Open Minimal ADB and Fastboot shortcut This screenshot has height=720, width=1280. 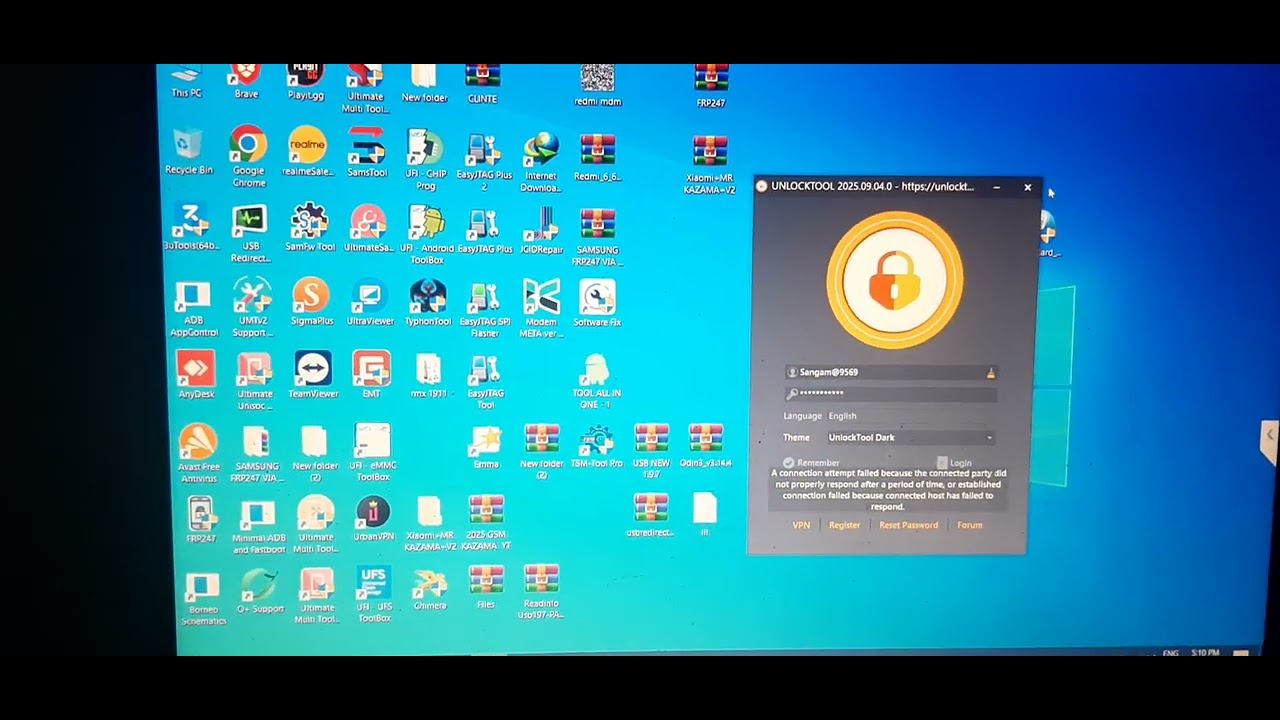(259, 526)
